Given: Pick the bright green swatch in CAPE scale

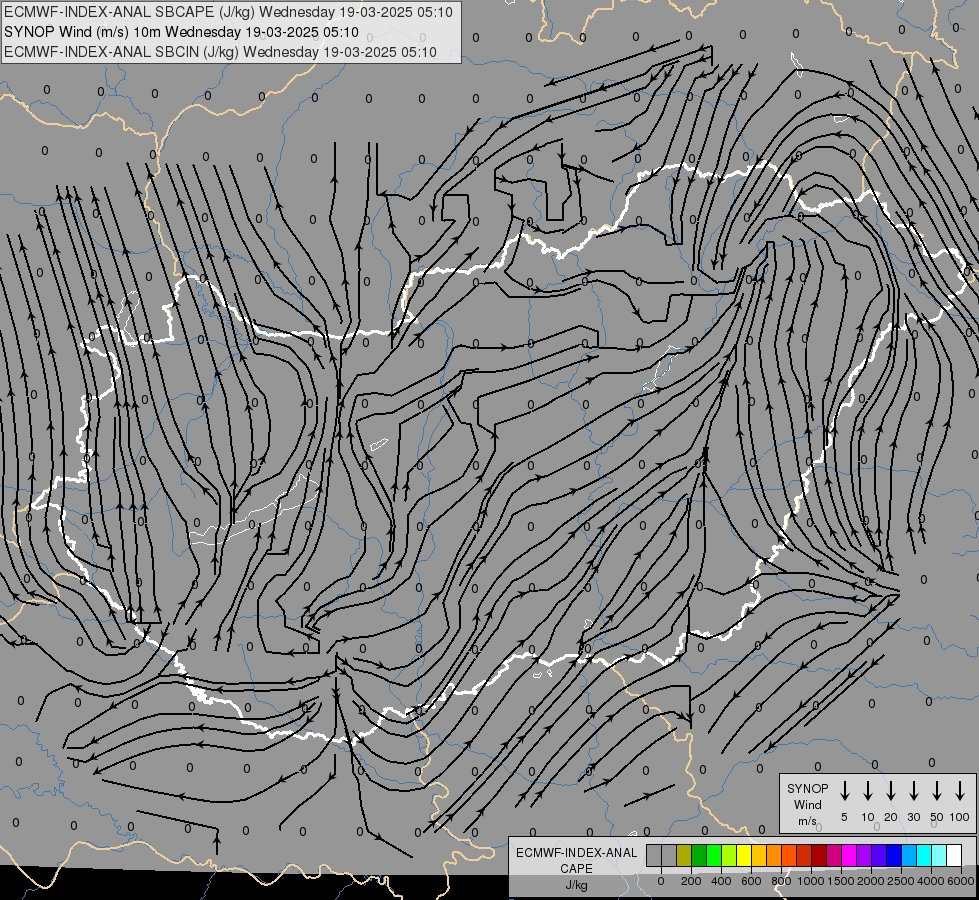Looking at the screenshot, I should pos(714,855).
